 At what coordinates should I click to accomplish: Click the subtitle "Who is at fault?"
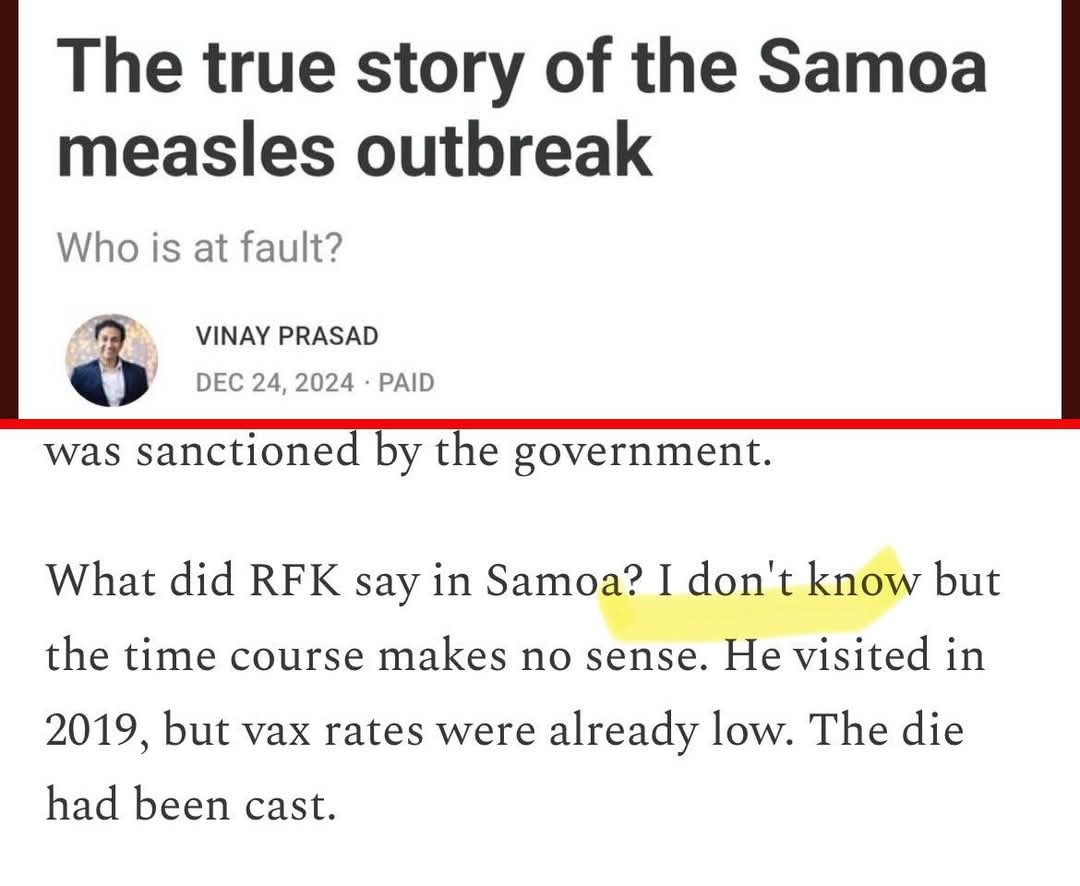pyautogui.click(x=199, y=247)
